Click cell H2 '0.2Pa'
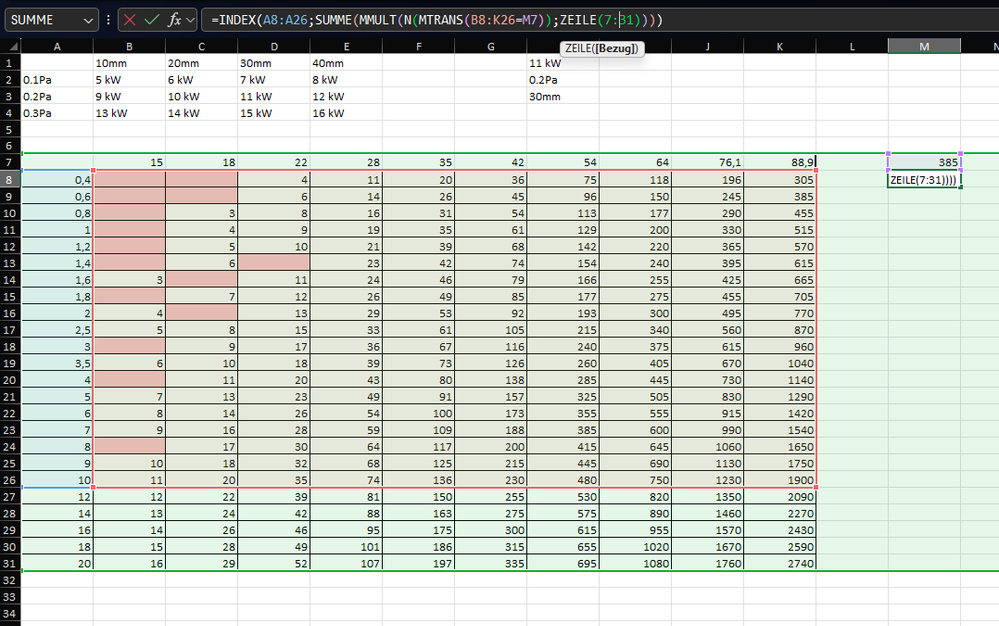999x626 pixels. (x=563, y=80)
